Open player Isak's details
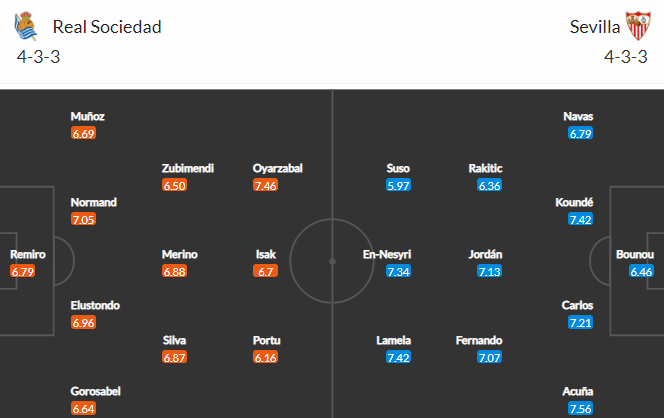Viewport: 664px width, 418px height. tap(265, 255)
